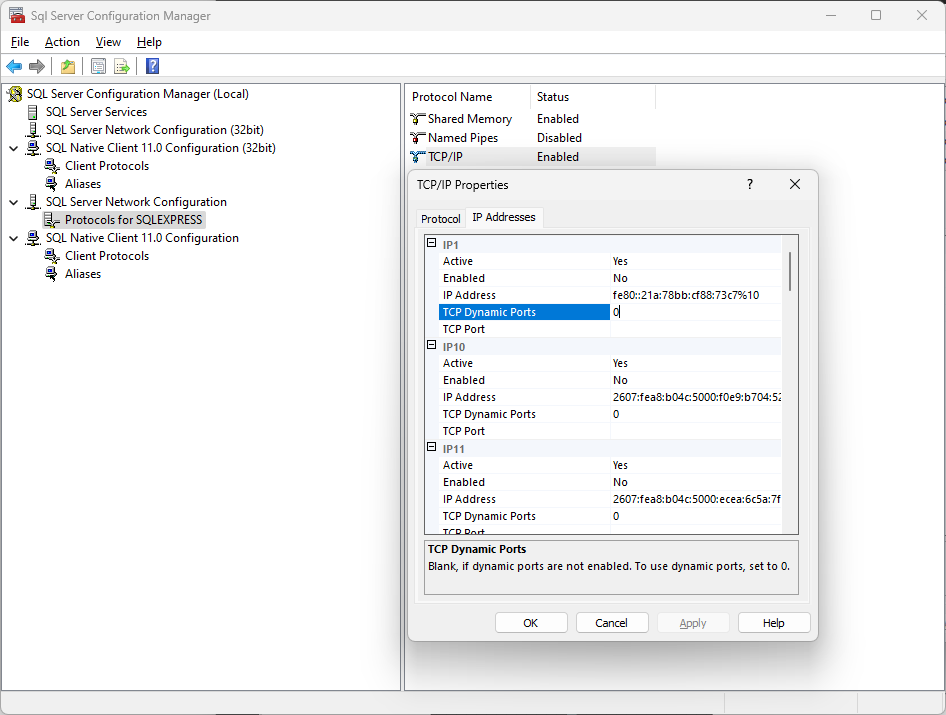Viewport: 946px width, 715px height.
Task: Click the Up one level folder icon
Action: click(x=68, y=66)
